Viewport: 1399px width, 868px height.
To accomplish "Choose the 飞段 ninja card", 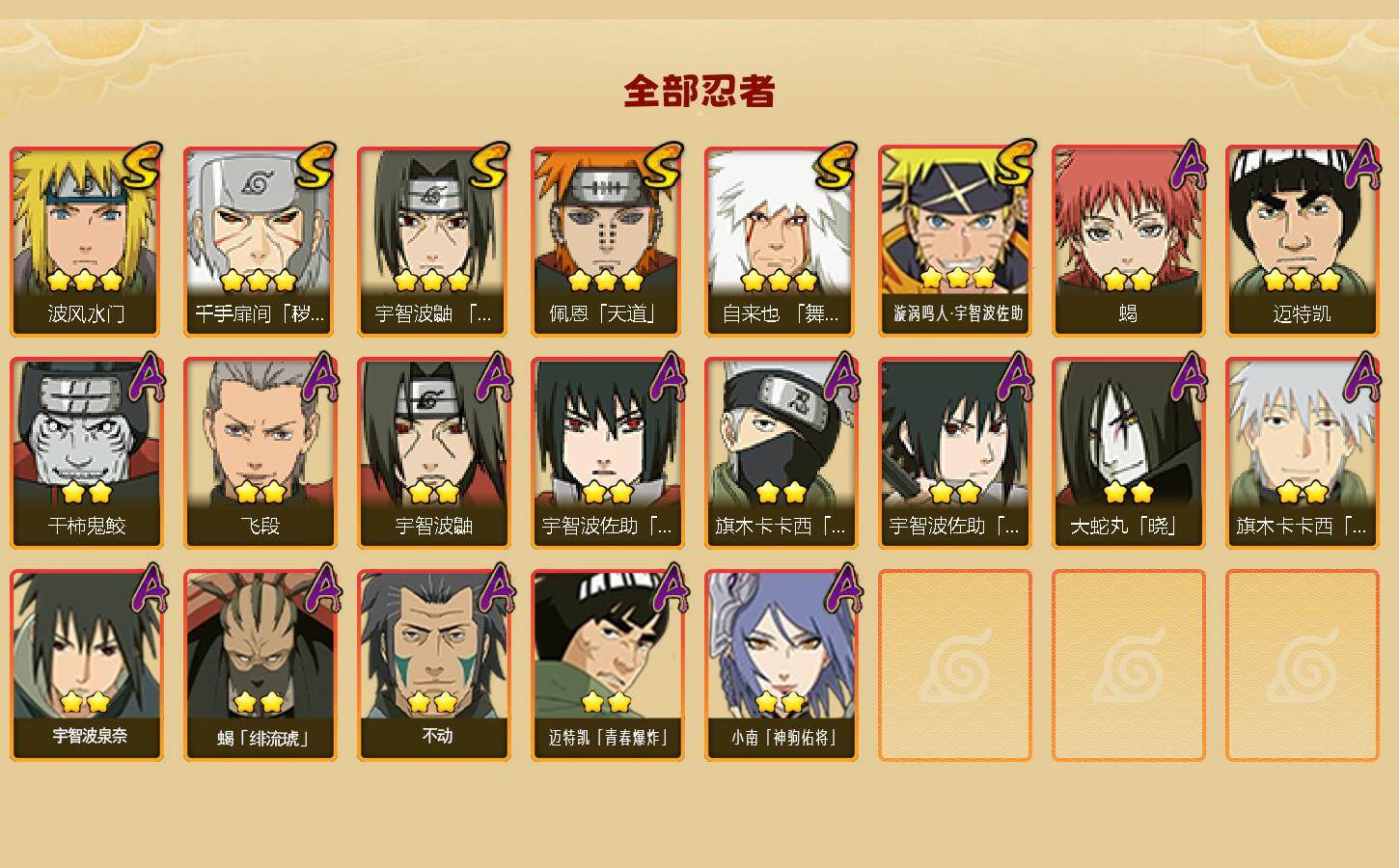I will [260, 453].
